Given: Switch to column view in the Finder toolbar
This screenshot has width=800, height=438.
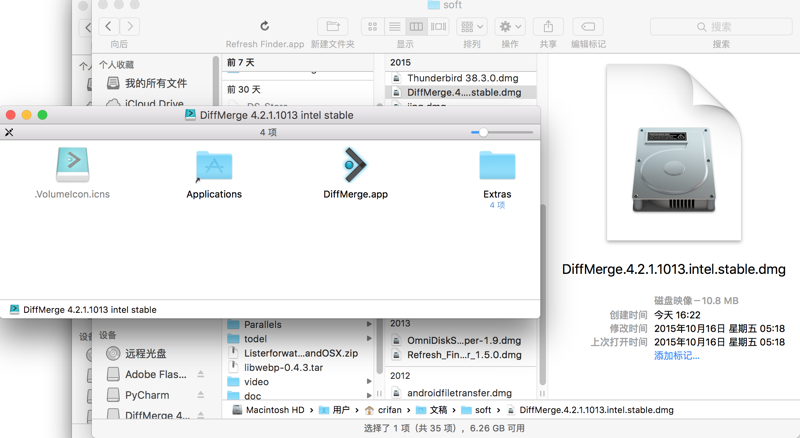Looking at the screenshot, I should pos(416,26).
